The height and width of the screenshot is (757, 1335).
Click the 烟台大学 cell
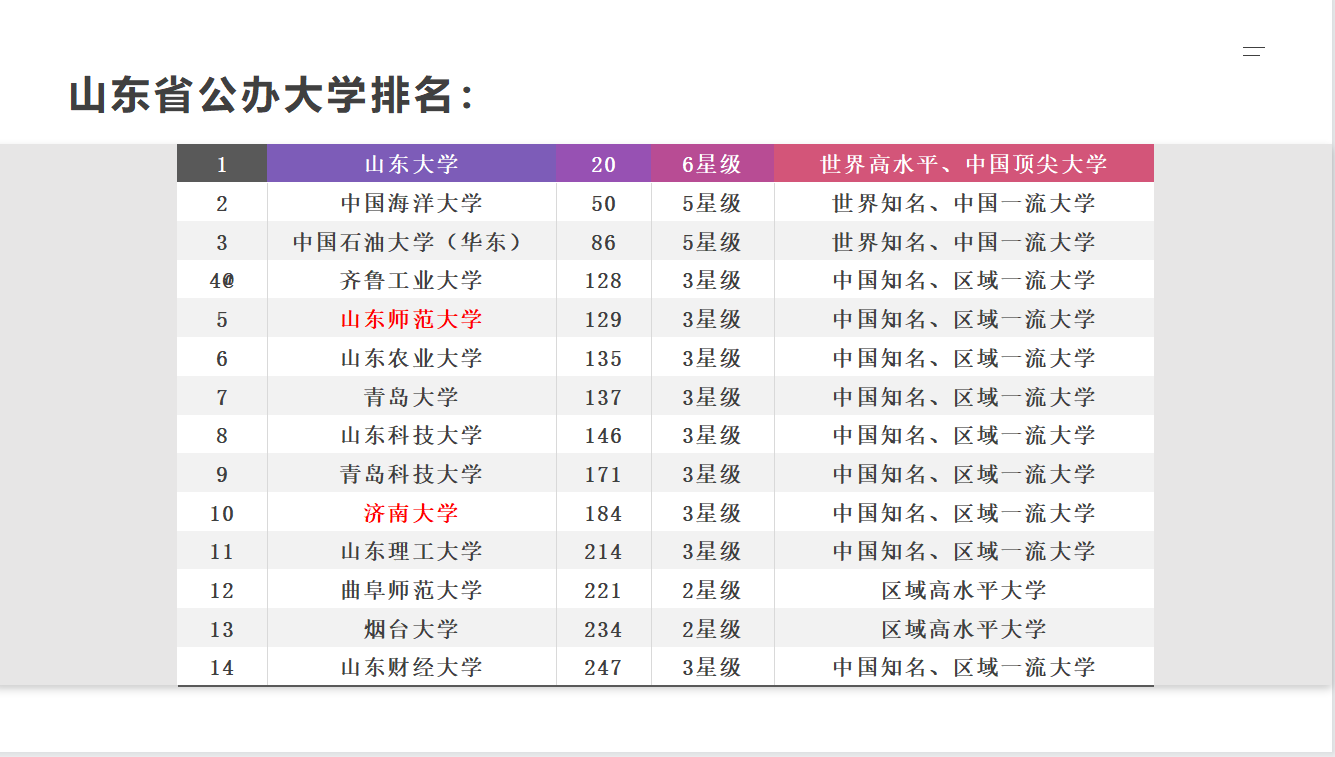coord(411,629)
